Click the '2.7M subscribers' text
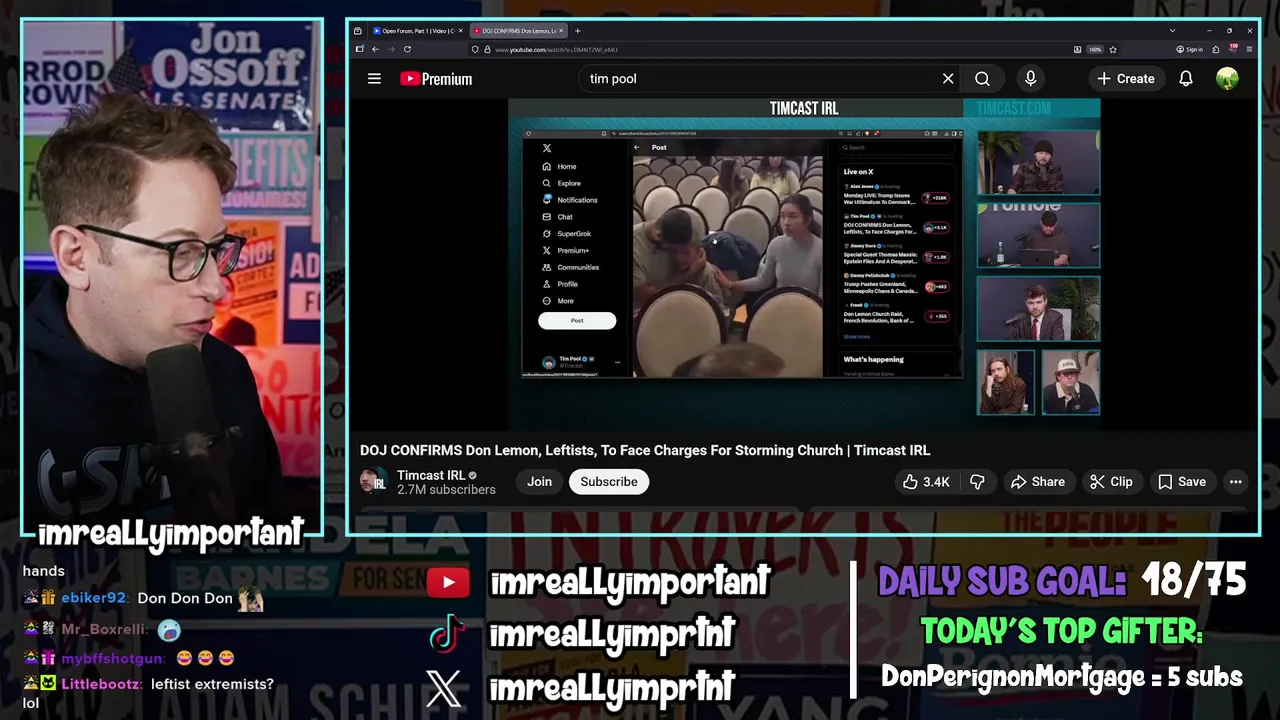 tap(446, 490)
